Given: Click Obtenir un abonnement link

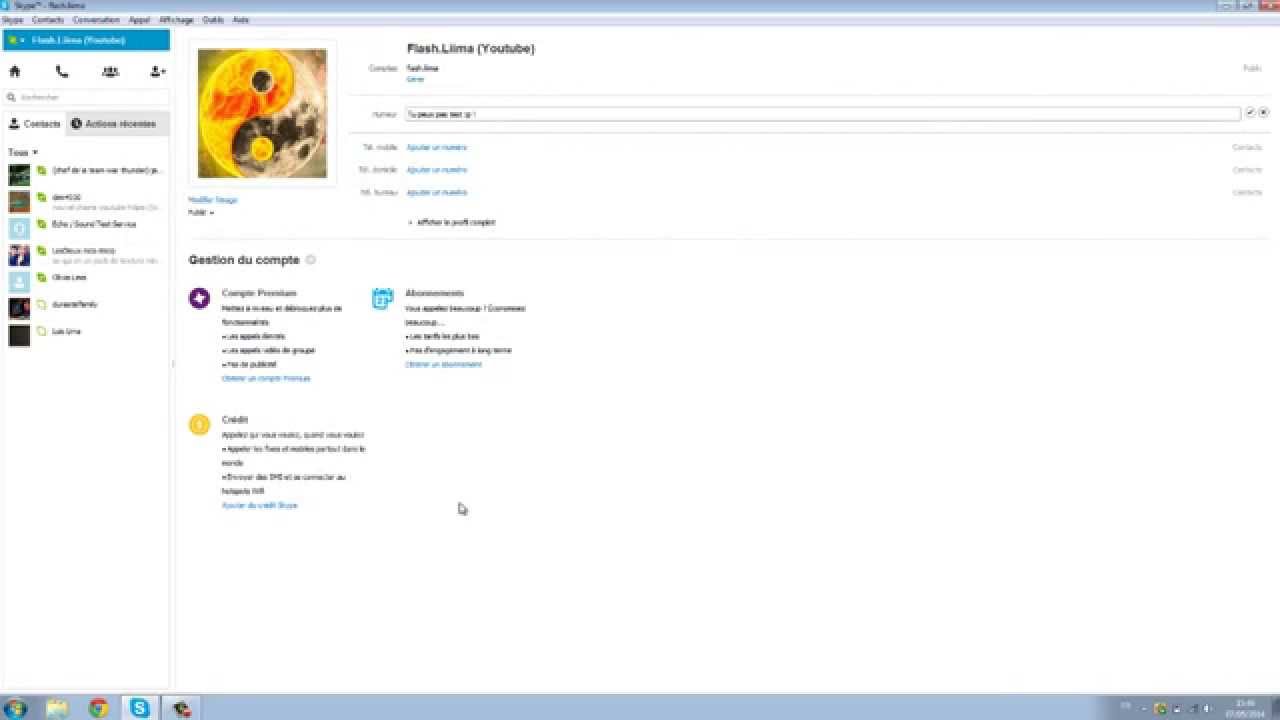Looking at the screenshot, I should 444,364.
